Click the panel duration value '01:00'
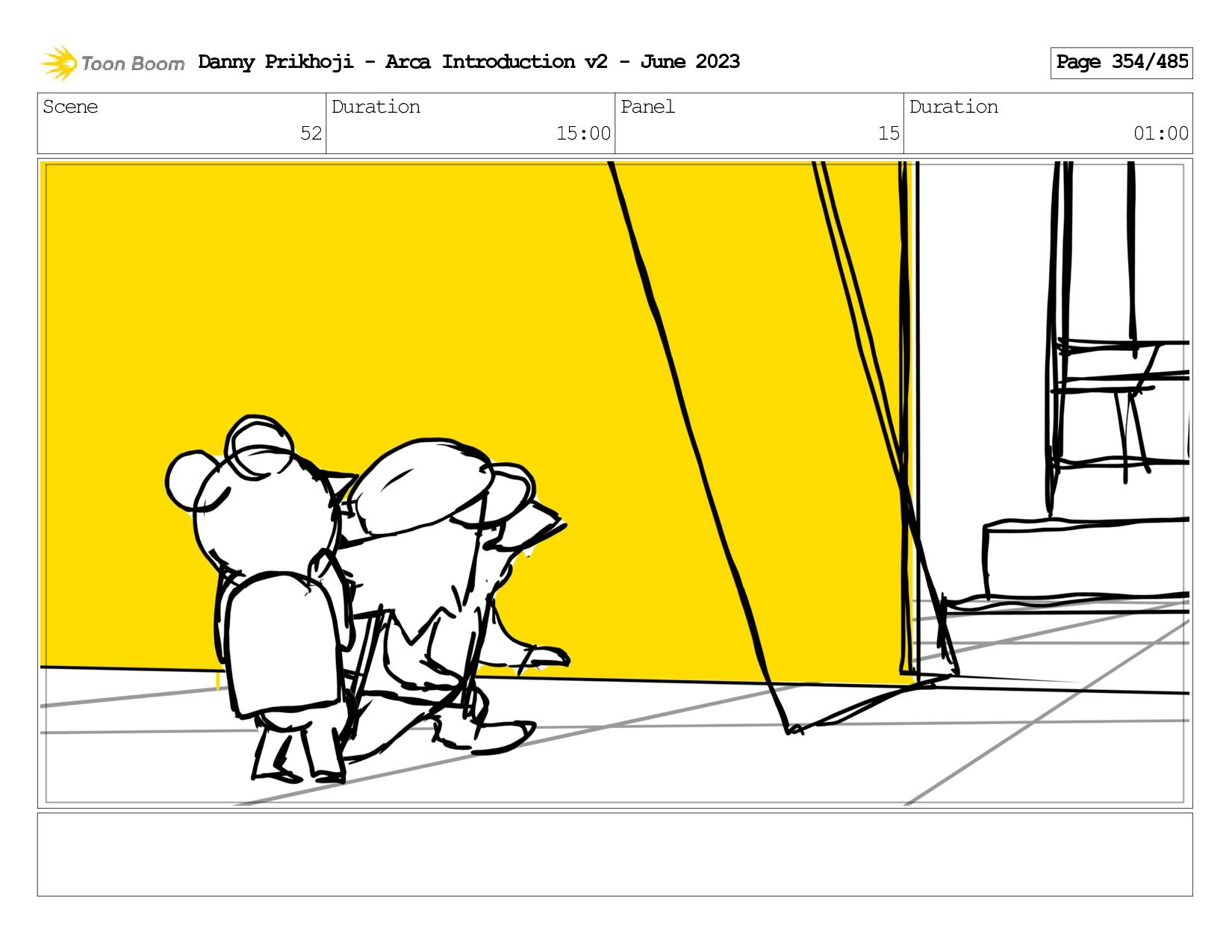 (x=1161, y=133)
